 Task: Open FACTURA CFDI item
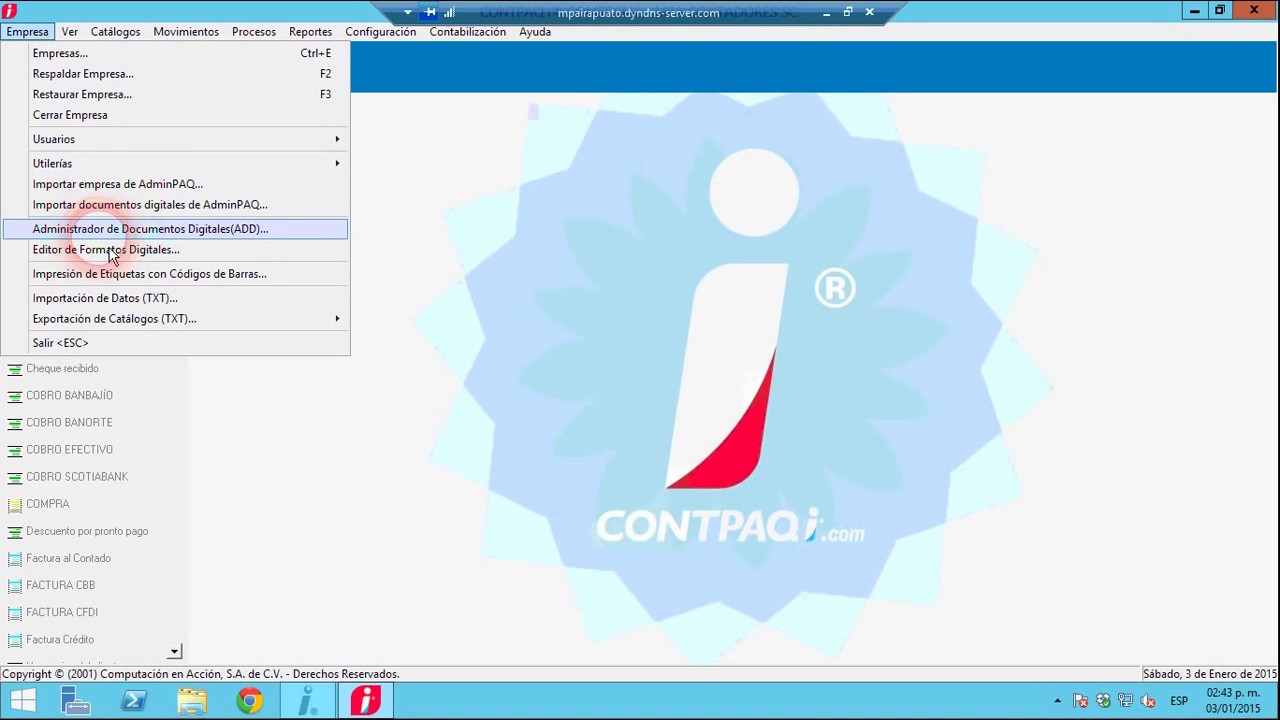62,612
